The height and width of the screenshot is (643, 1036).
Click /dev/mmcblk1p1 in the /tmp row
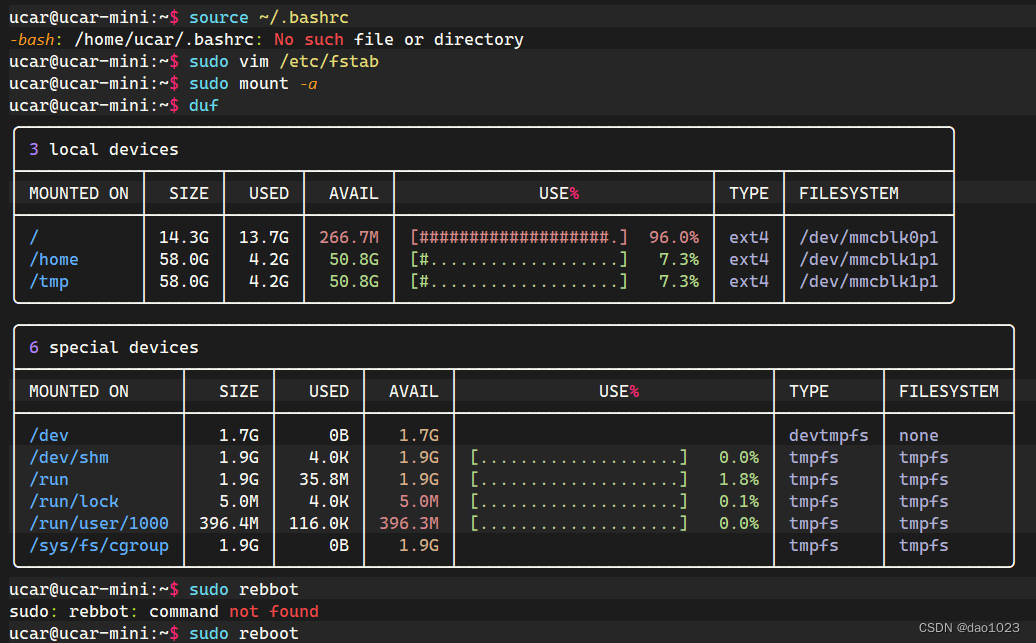click(868, 282)
